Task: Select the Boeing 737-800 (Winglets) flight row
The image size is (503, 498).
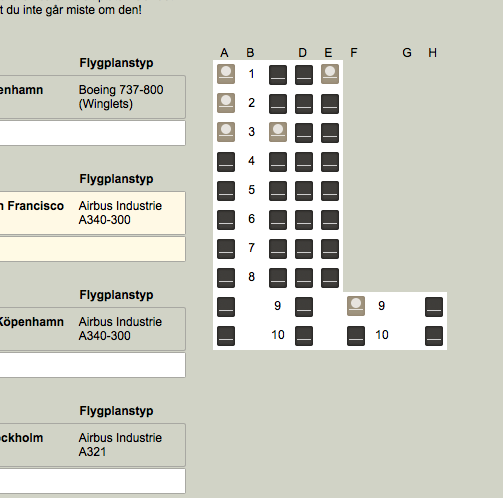Action: tap(93, 97)
